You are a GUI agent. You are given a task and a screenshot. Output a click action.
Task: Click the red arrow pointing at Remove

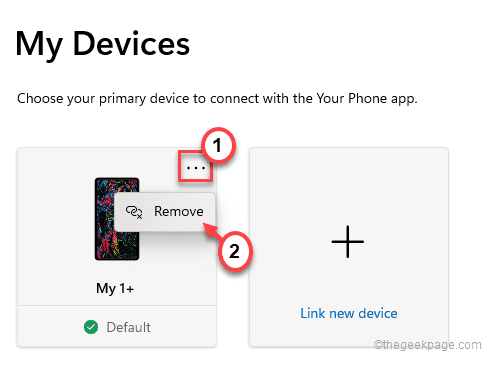pos(211,230)
